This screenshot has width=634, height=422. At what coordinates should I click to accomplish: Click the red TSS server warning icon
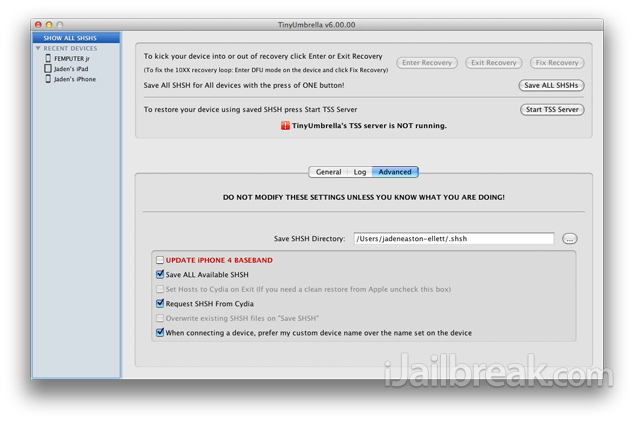coord(285,126)
